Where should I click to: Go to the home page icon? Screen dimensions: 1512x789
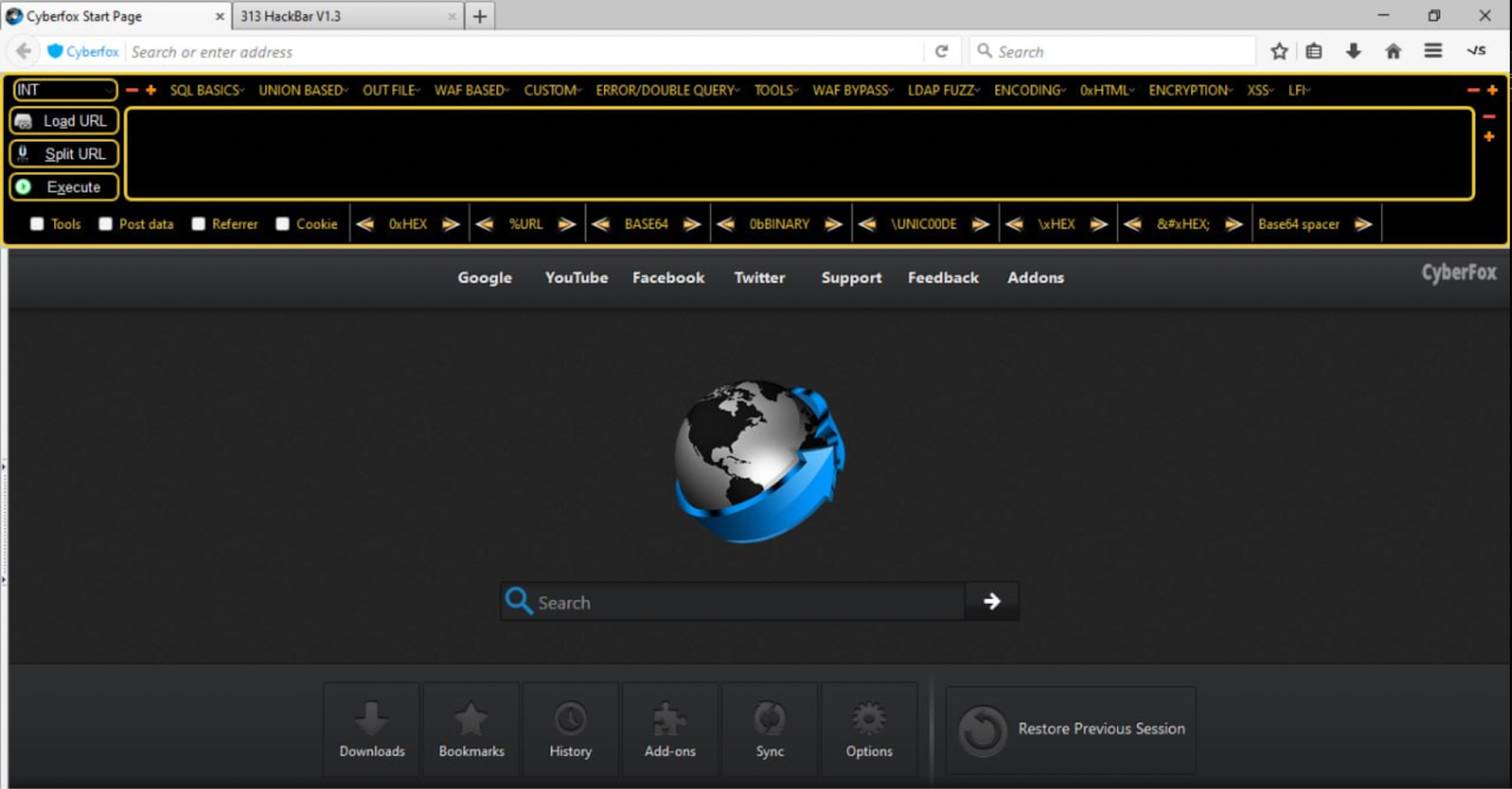coord(1393,51)
